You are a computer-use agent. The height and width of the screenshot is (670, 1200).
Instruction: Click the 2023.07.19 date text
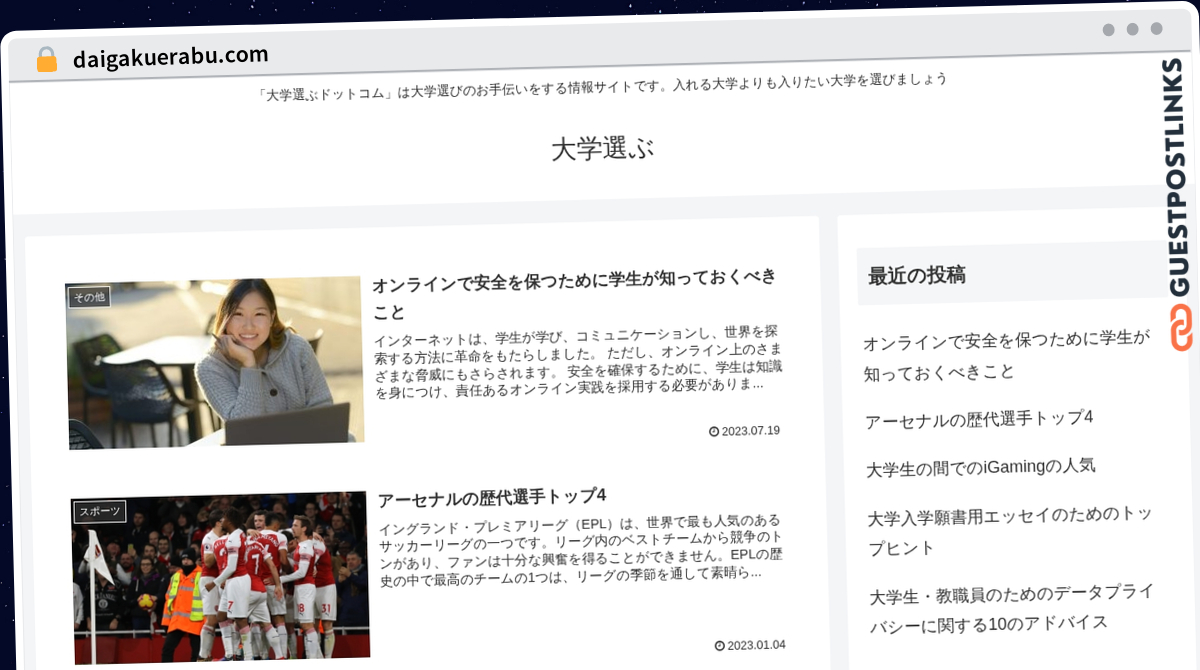pos(750,431)
